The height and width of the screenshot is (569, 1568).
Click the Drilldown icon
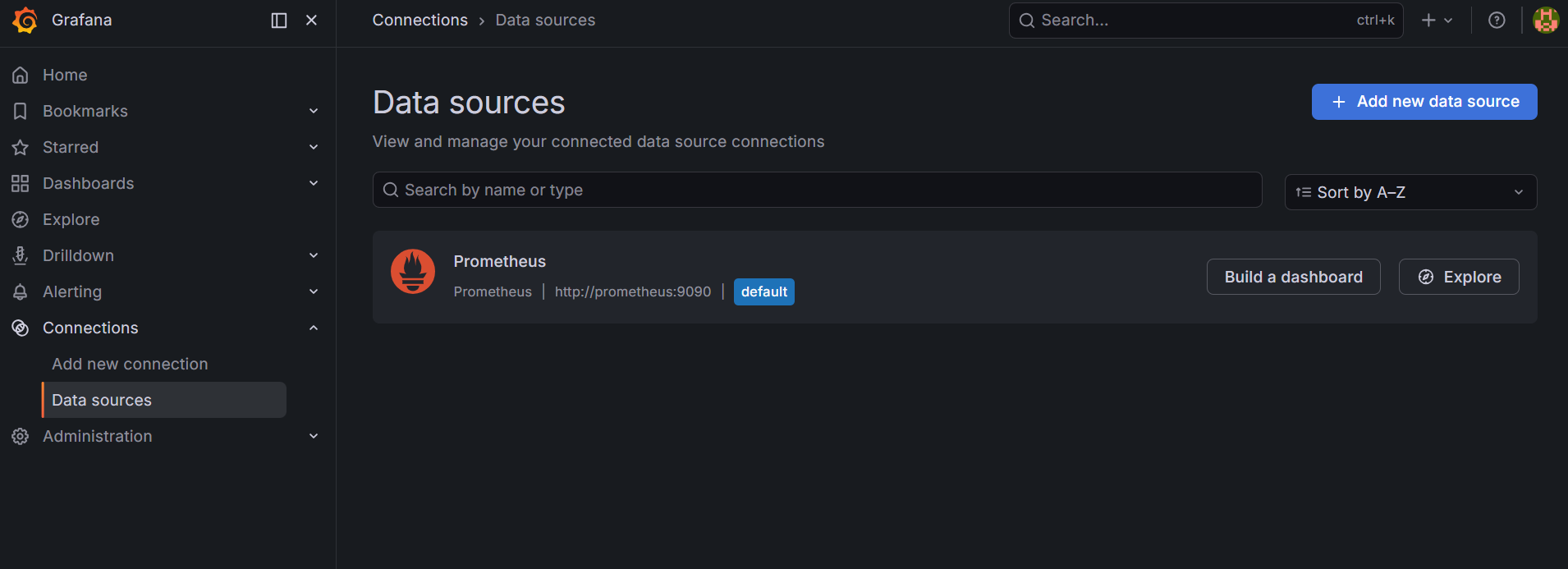pos(21,255)
